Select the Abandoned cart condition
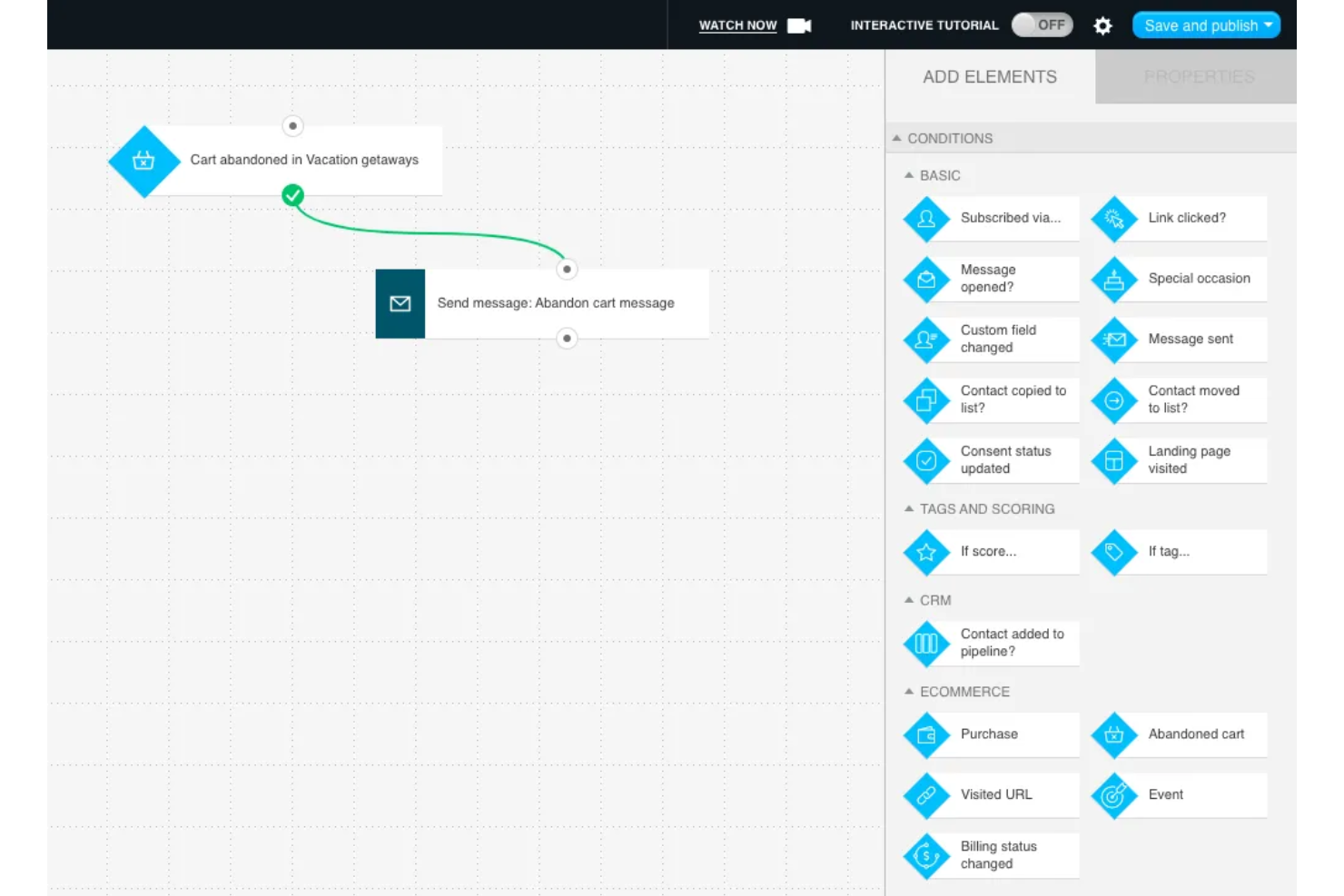 point(1178,735)
